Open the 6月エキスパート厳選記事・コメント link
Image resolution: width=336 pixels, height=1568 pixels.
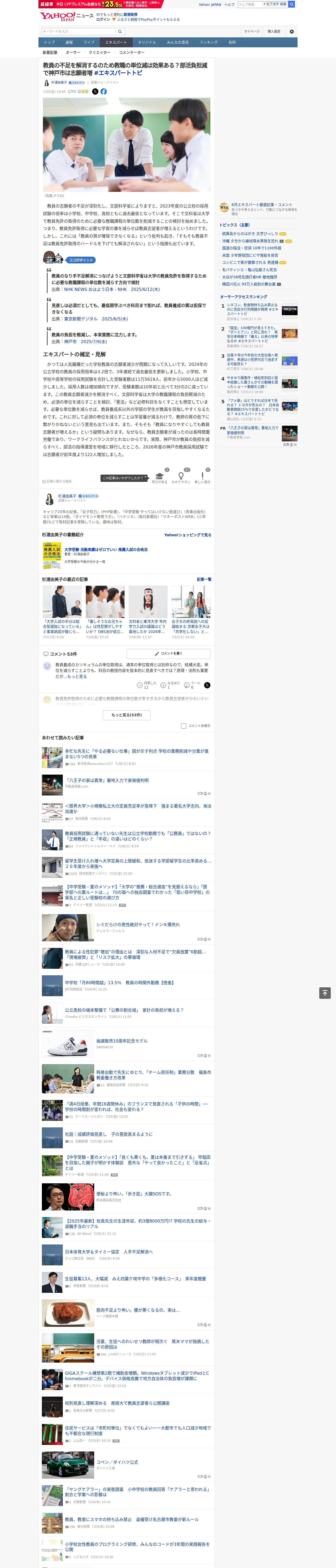(x=262, y=205)
